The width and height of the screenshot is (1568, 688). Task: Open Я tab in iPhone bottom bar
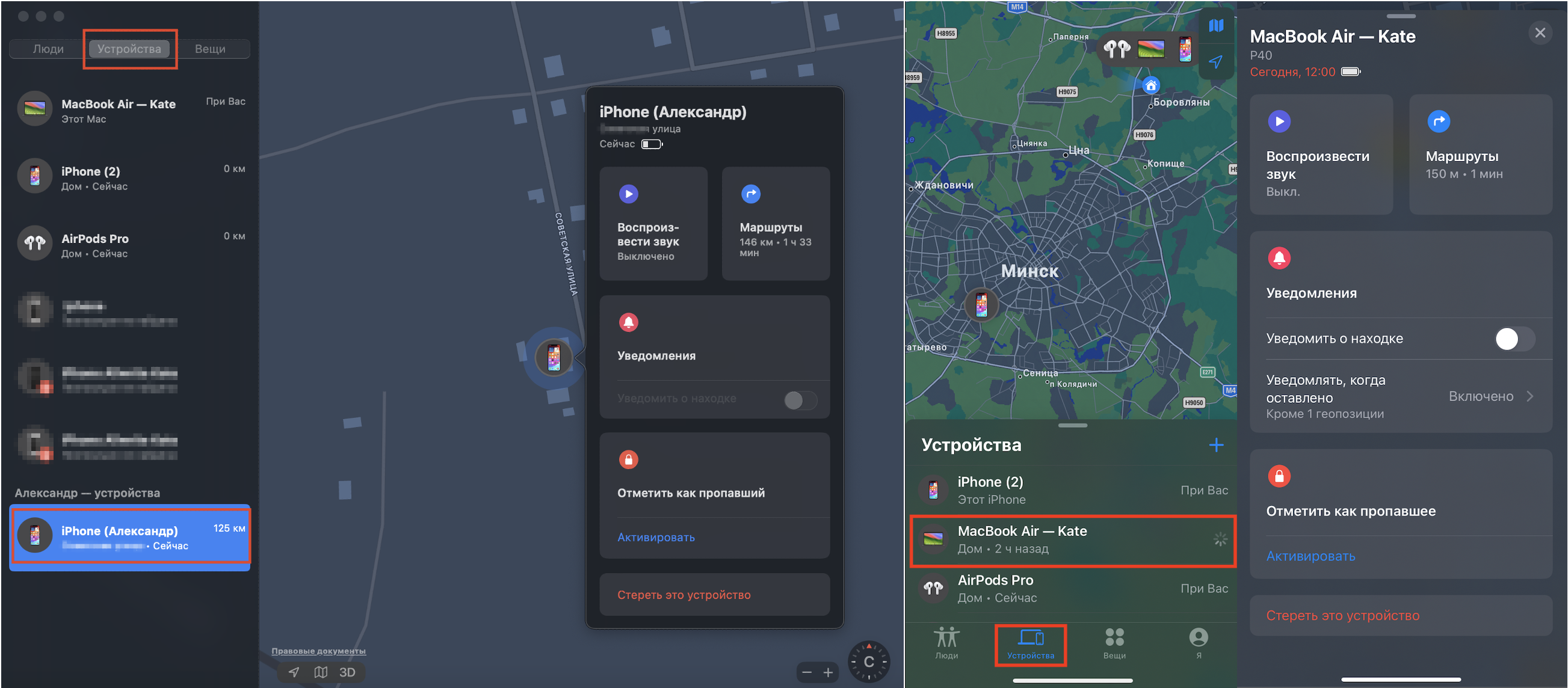(x=1199, y=644)
